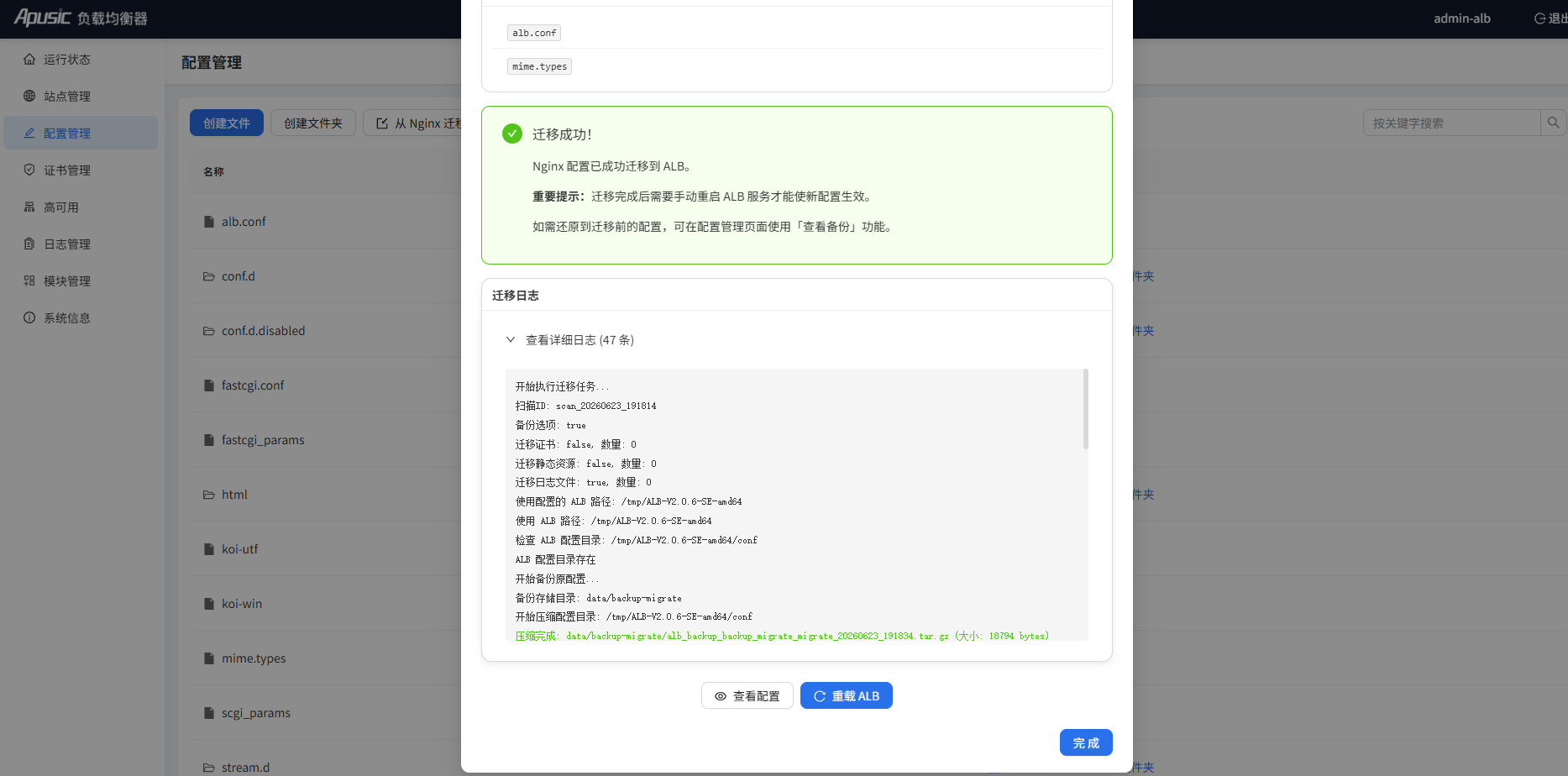Click the file icon next to fastcgi.conf
Screen dimensions: 1568x776
pos(209,385)
